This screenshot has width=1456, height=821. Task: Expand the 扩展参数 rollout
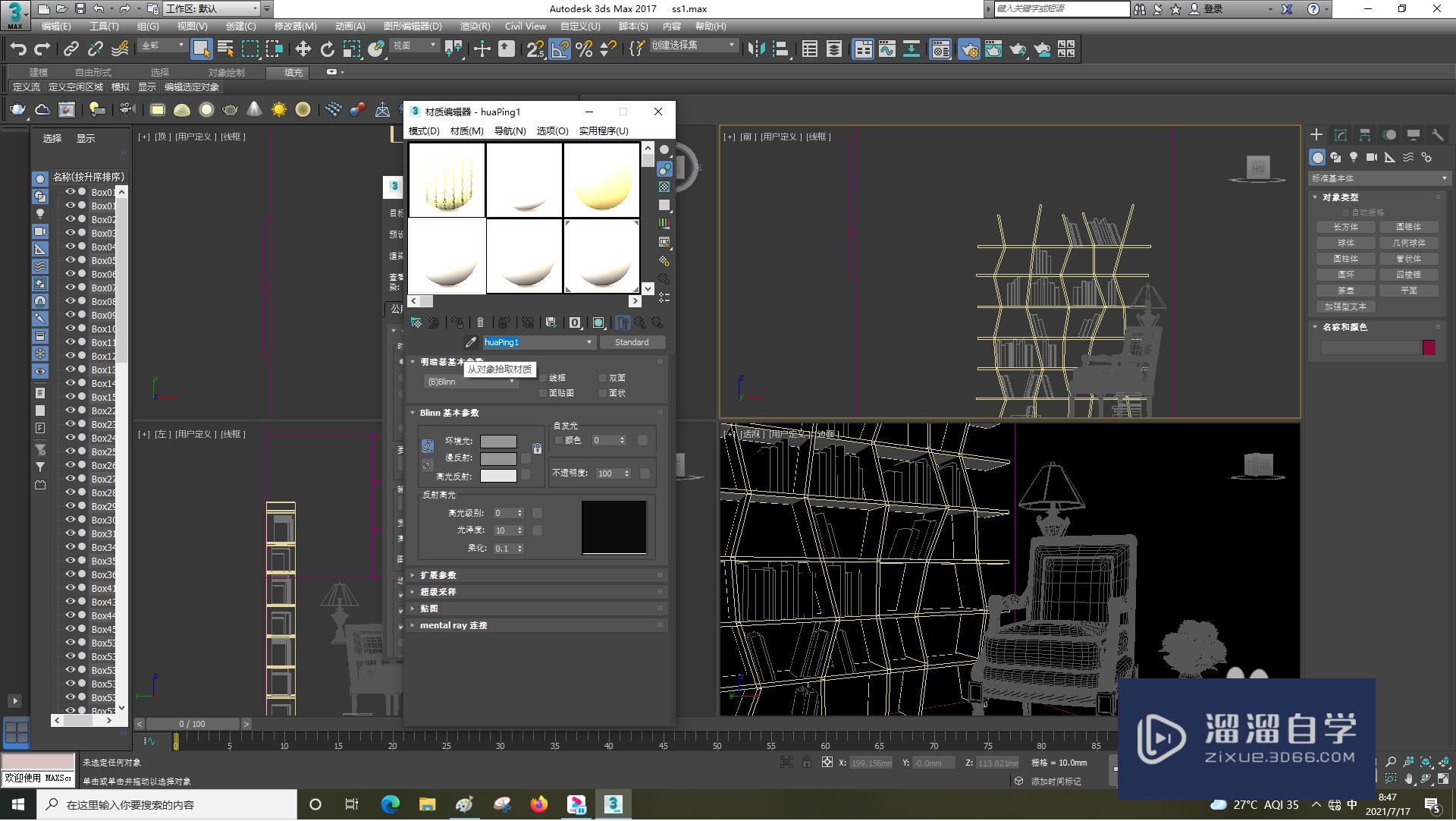[x=438, y=576]
